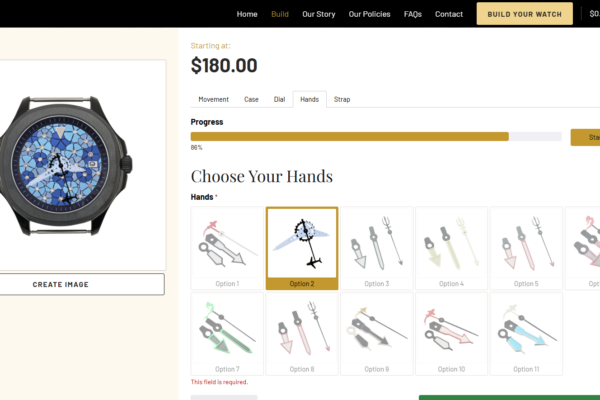This screenshot has height=400, width=600.
Task: Choose the light blue Option 11 hands
Action: 526,334
